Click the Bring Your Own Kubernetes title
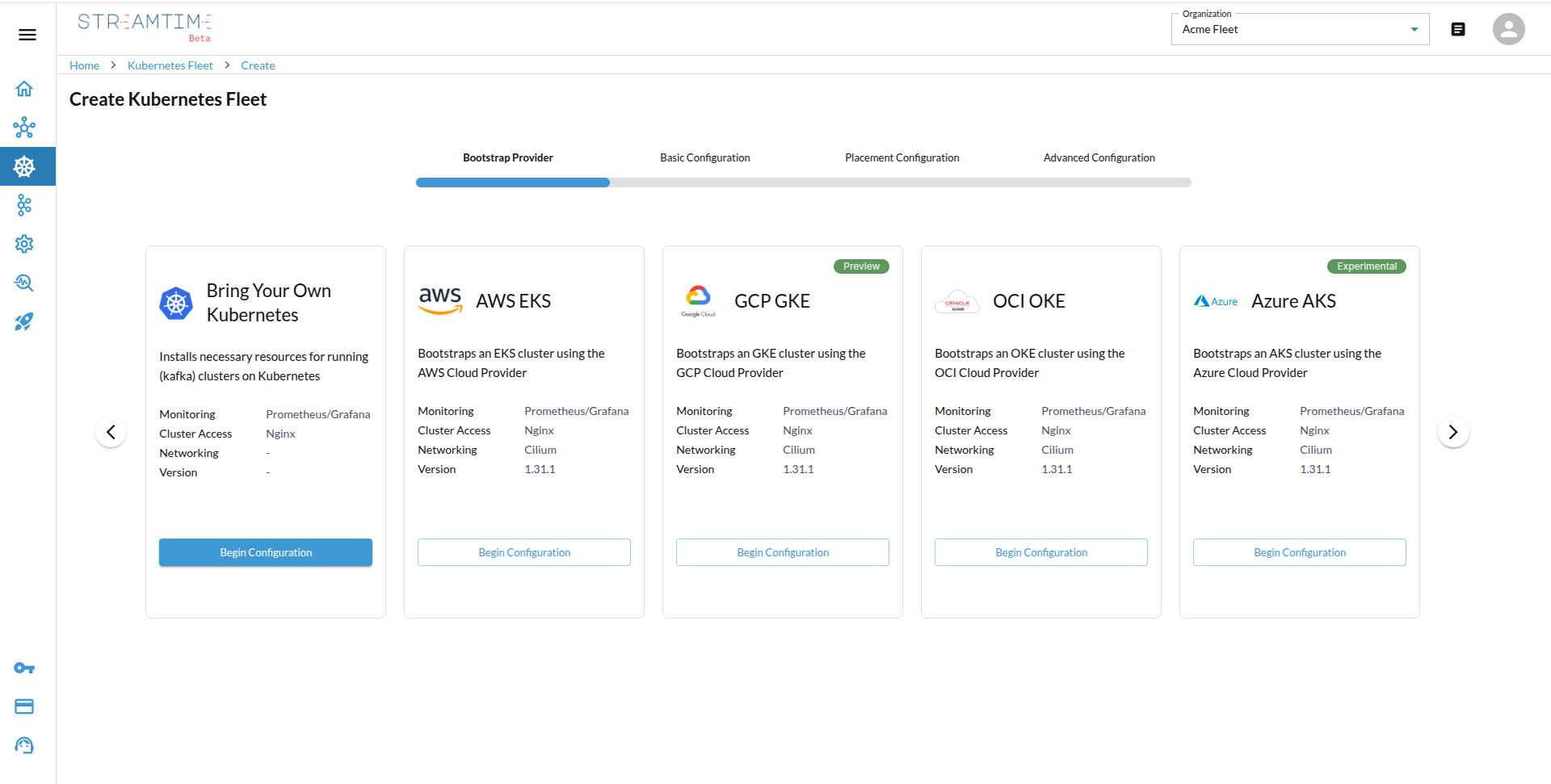 (x=269, y=303)
